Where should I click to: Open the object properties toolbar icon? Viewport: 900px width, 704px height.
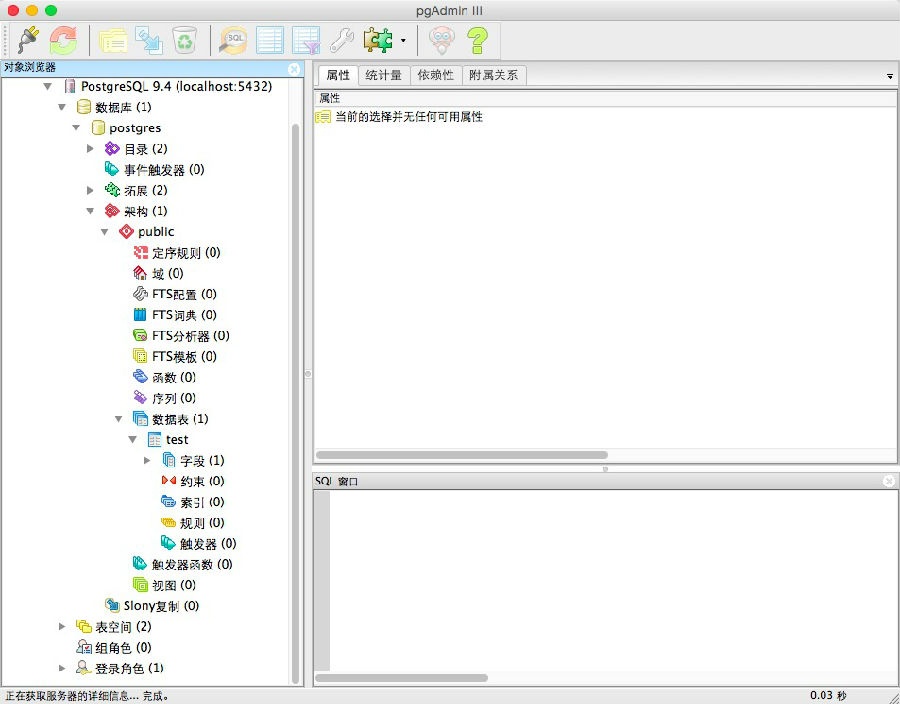coord(114,40)
